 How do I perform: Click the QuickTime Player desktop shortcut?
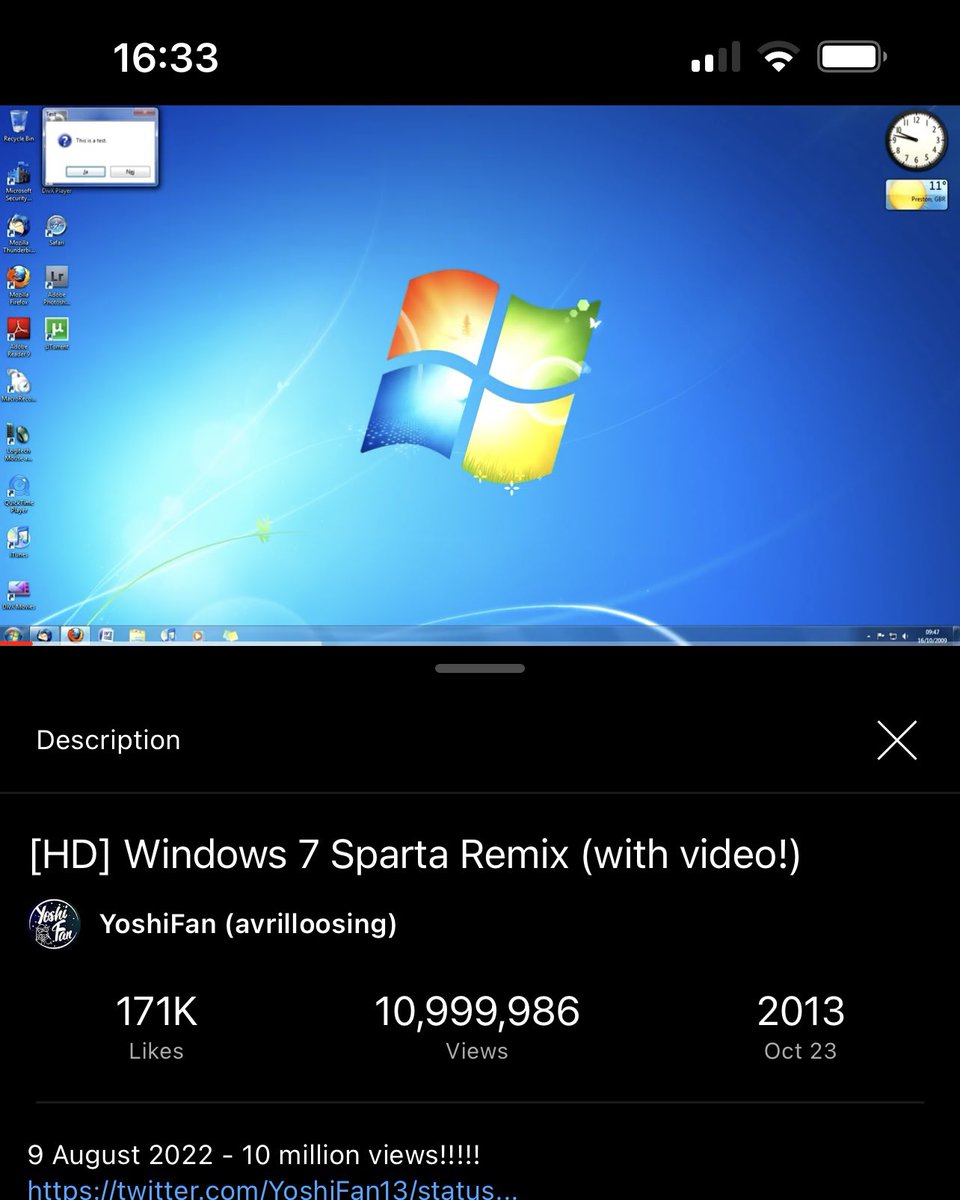pos(18,494)
